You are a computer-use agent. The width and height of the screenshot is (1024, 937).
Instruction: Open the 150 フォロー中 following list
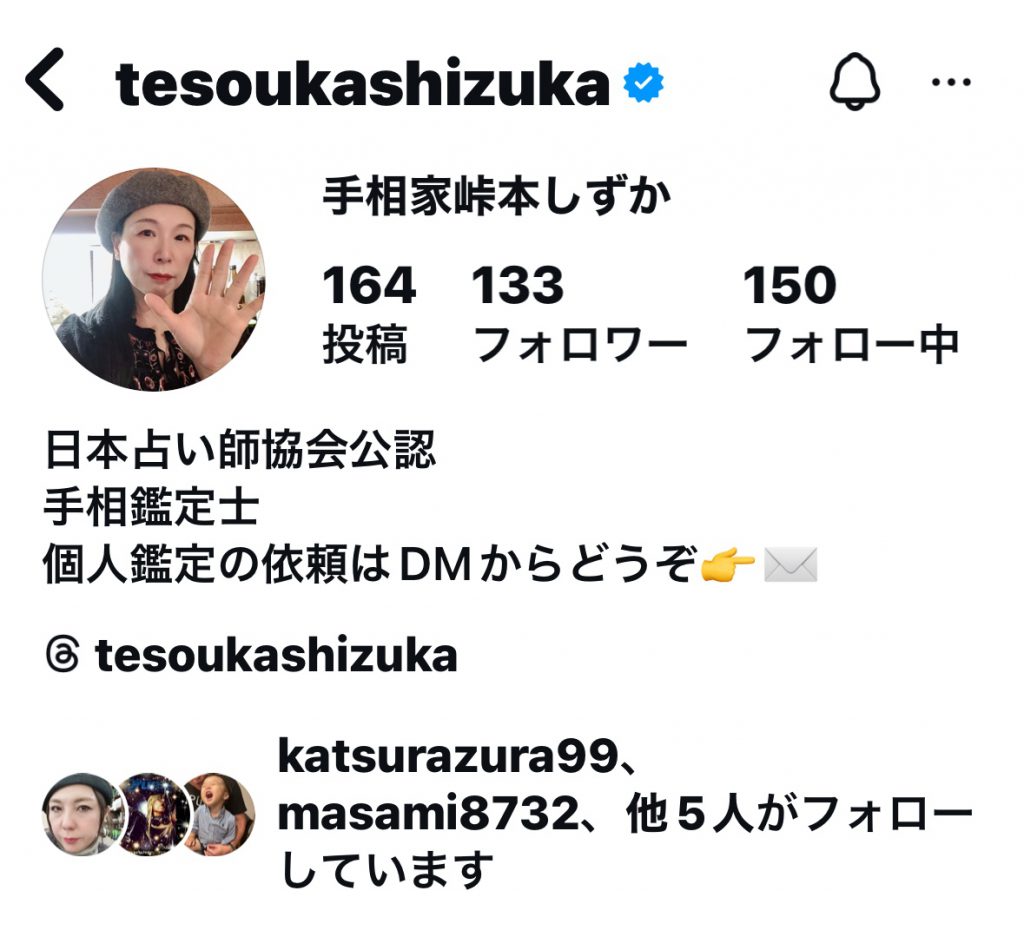click(x=851, y=313)
